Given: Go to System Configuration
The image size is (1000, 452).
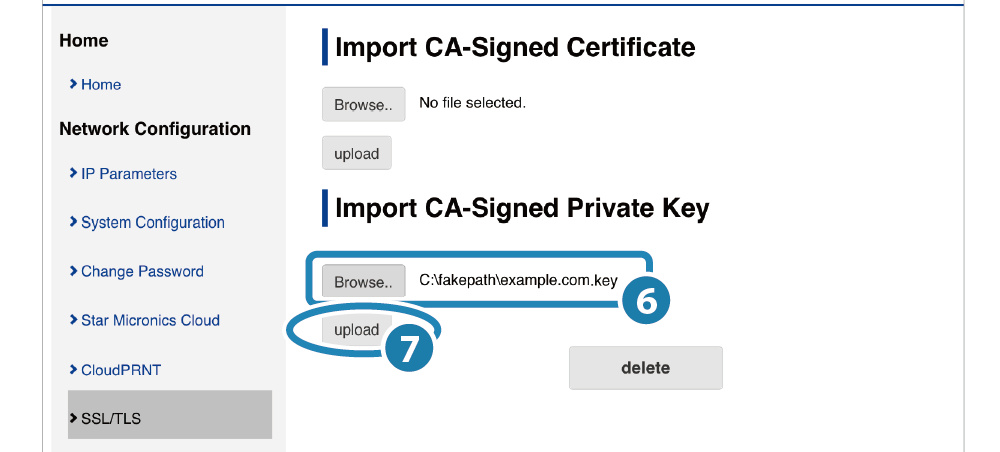Looking at the screenshot, I should tap(153, 223).
